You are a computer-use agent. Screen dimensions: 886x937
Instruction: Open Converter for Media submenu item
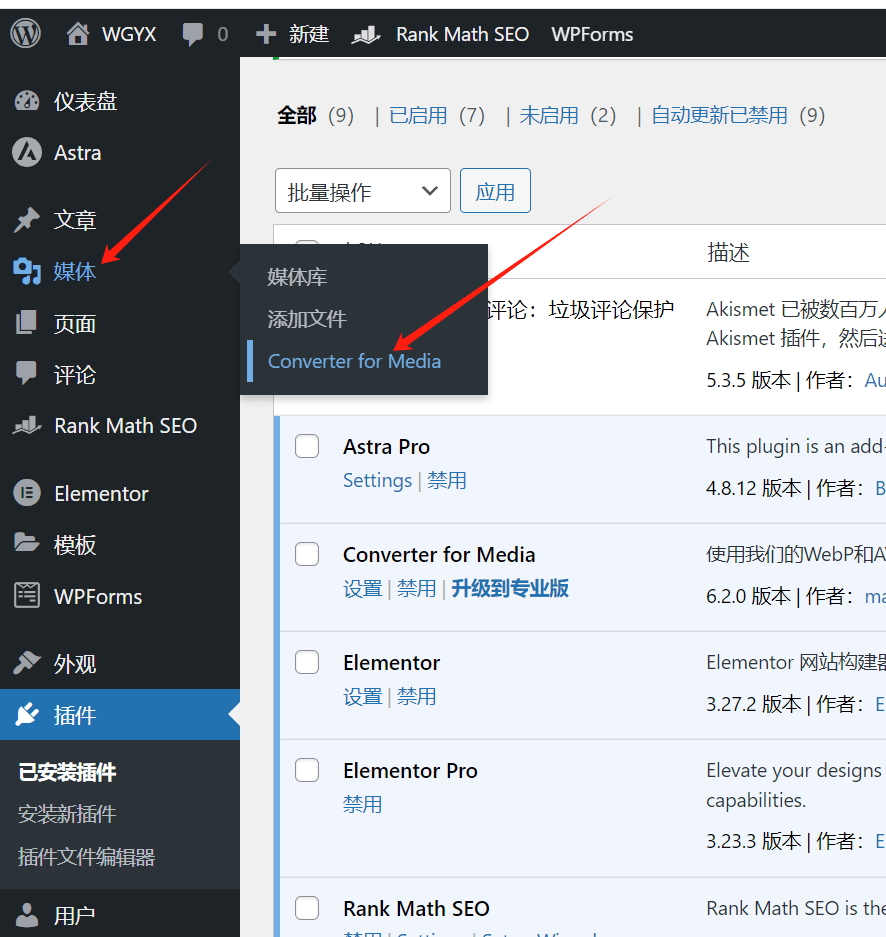[x=354, y=361]
